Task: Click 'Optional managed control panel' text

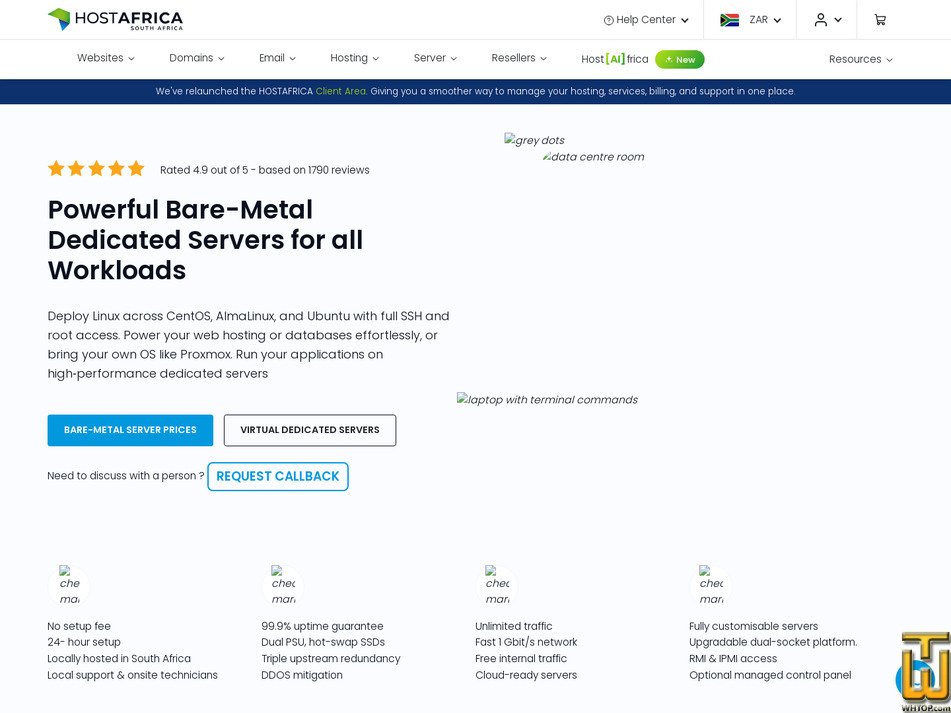Action: click(x=770, y=675)
